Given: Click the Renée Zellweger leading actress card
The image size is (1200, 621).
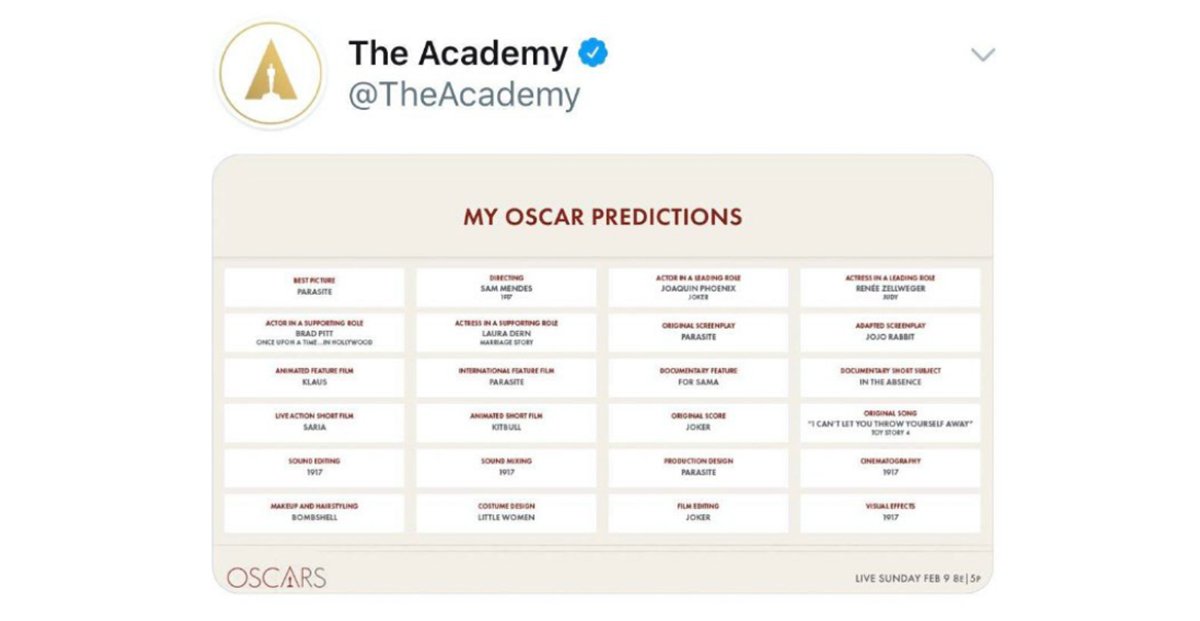Looking at the screenshot, I should (890, 287).
